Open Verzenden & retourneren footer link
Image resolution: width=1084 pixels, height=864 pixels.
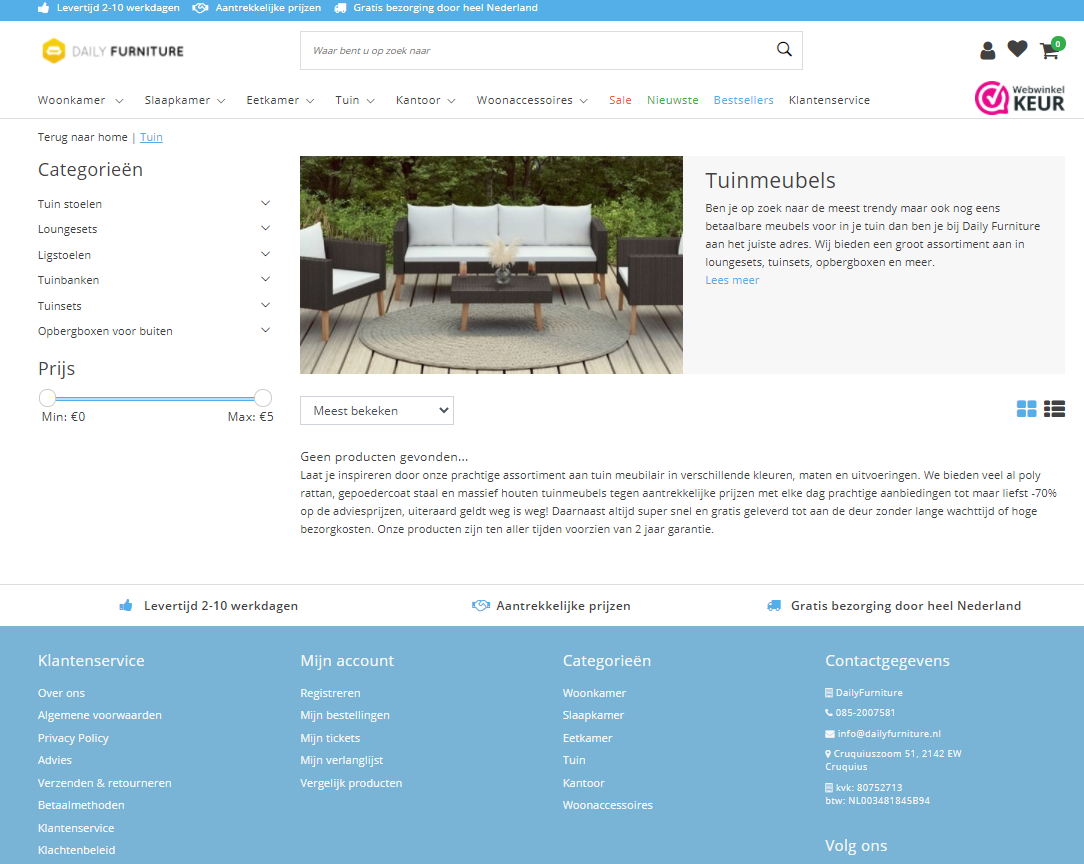coord(104,783)
